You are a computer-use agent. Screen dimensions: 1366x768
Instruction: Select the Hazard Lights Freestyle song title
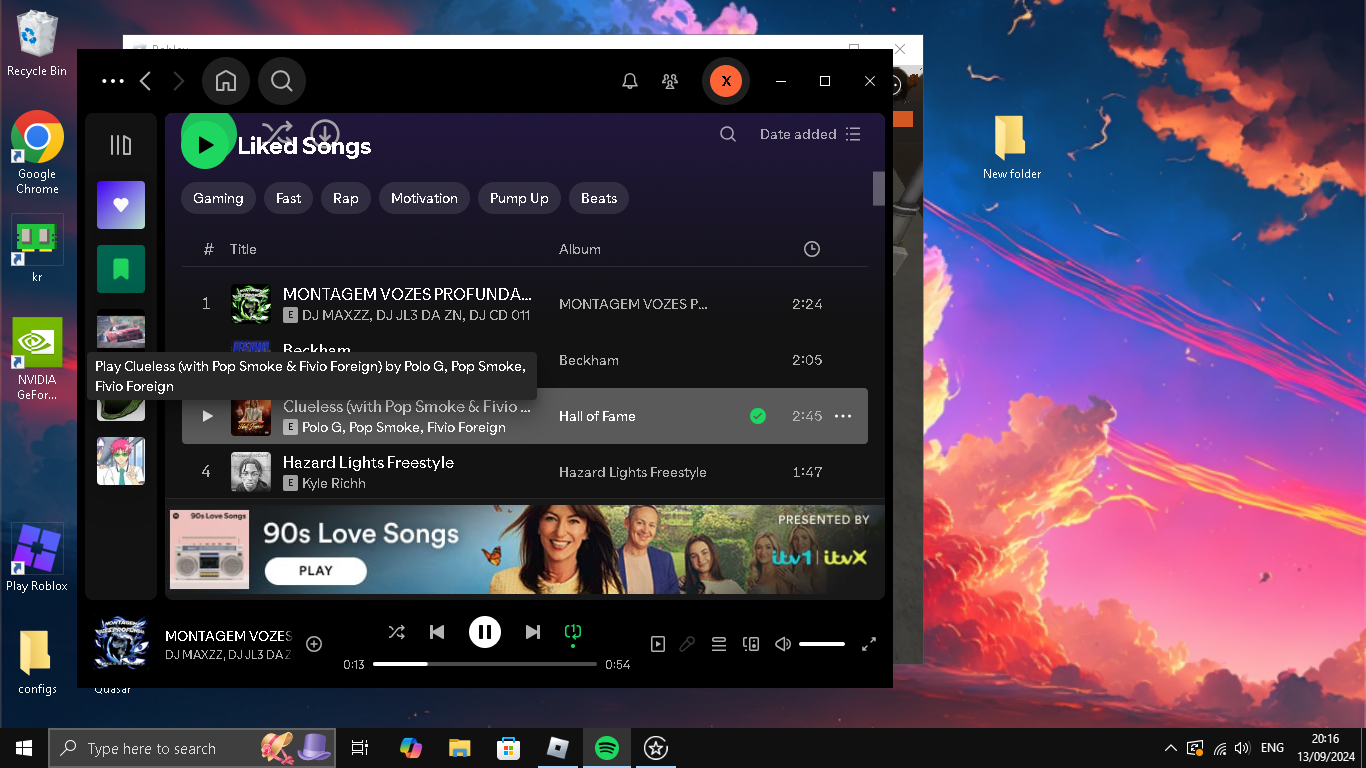click(368, 462)
